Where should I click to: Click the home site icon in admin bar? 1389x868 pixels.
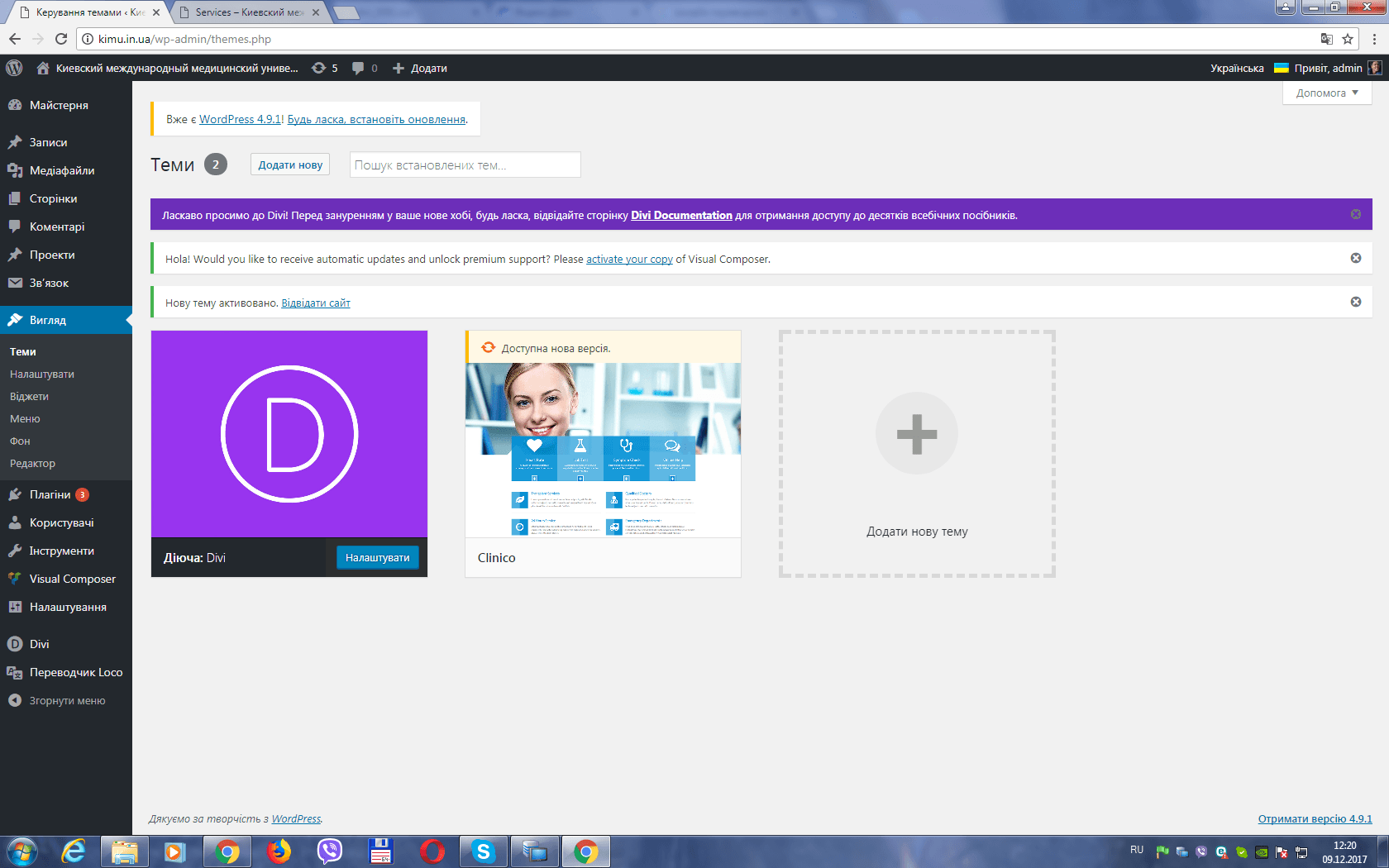pyautogui.click(x=43, y=68)
